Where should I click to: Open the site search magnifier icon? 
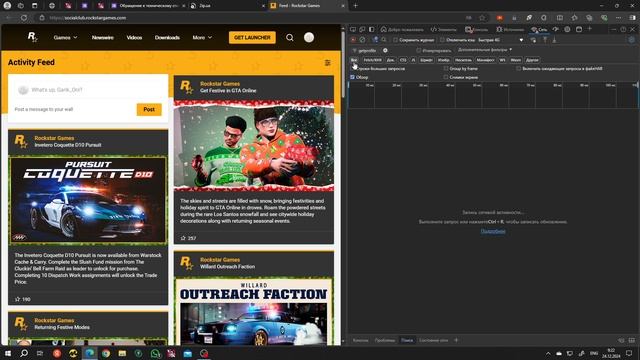[290, 38]
